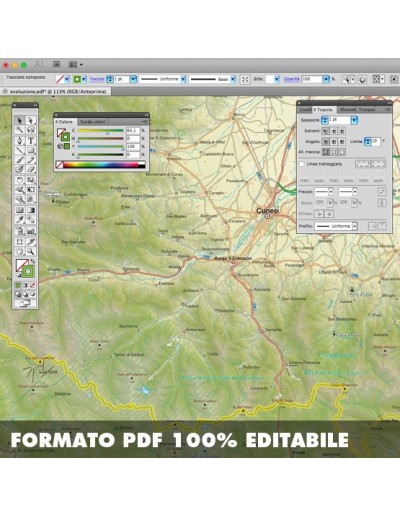Select the Zoom magnifier tool
The image size is (400, 517).
[x=30, y=251]
